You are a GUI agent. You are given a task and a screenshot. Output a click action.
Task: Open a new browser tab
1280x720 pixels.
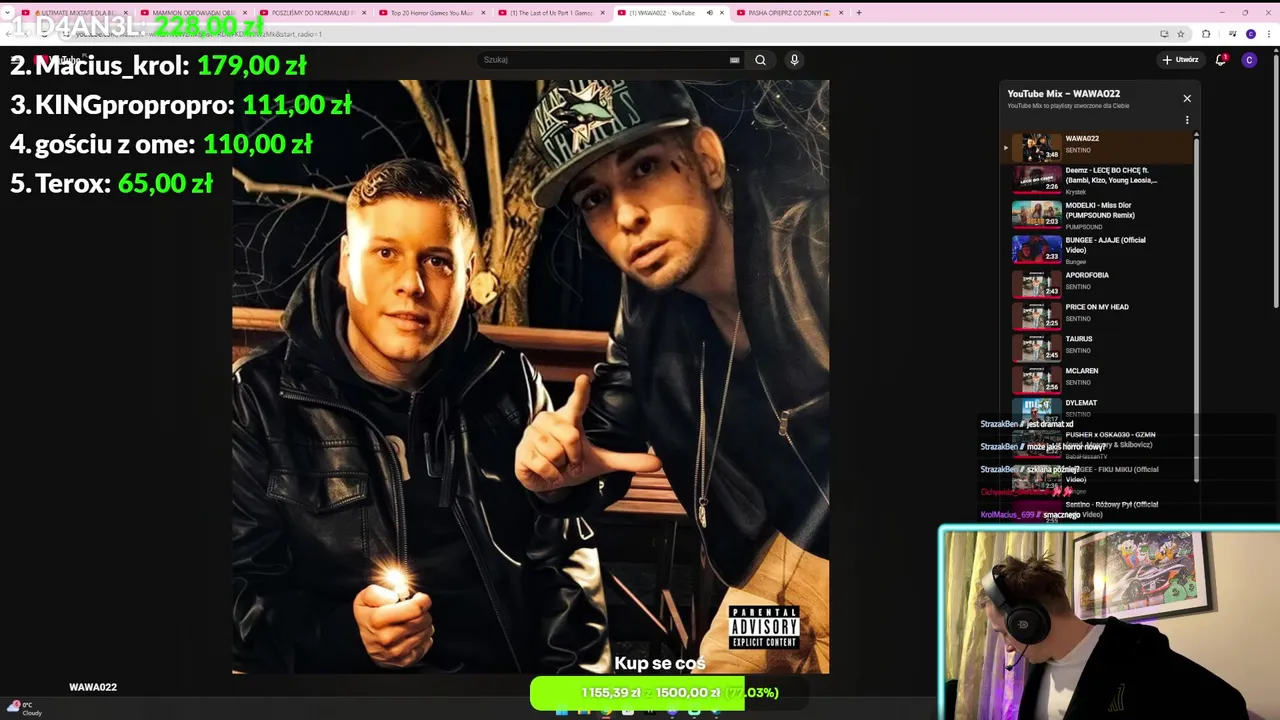point(858,13)
